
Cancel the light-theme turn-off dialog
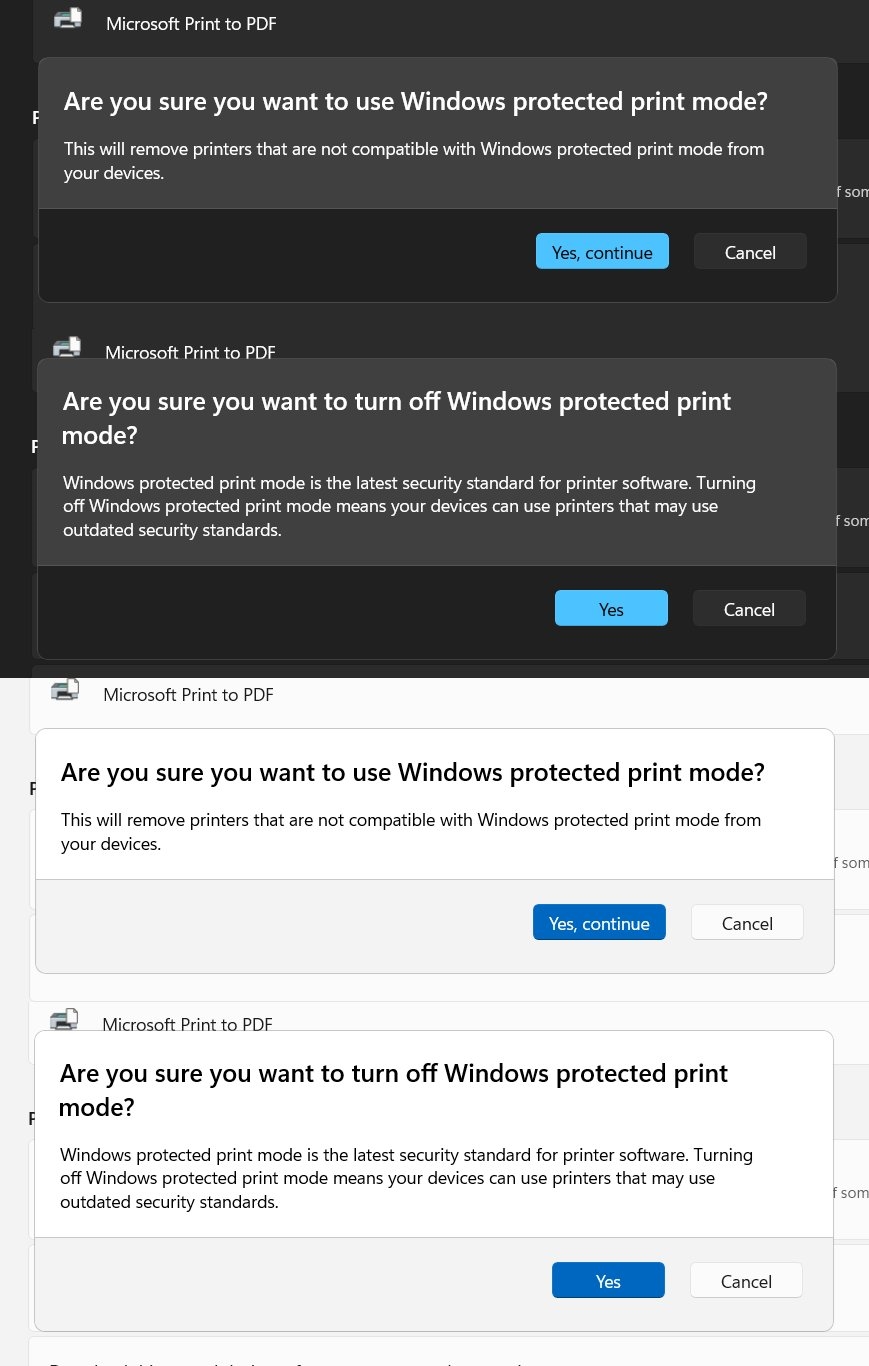(x=746, y=1280)
